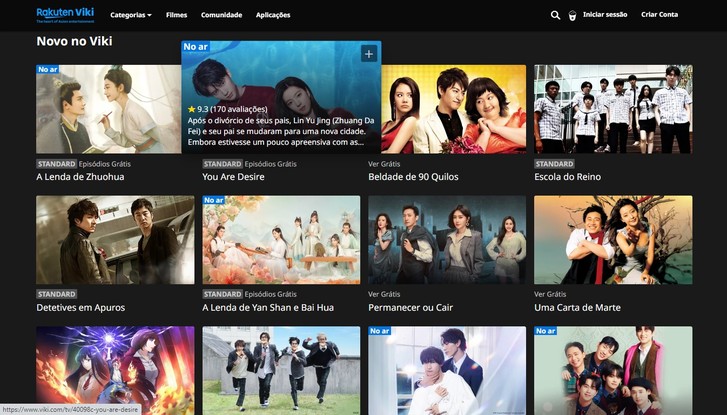Click the STANDARD badge above You Are Desire title
This screenshot has width=727, height=415.
point(223,164)
